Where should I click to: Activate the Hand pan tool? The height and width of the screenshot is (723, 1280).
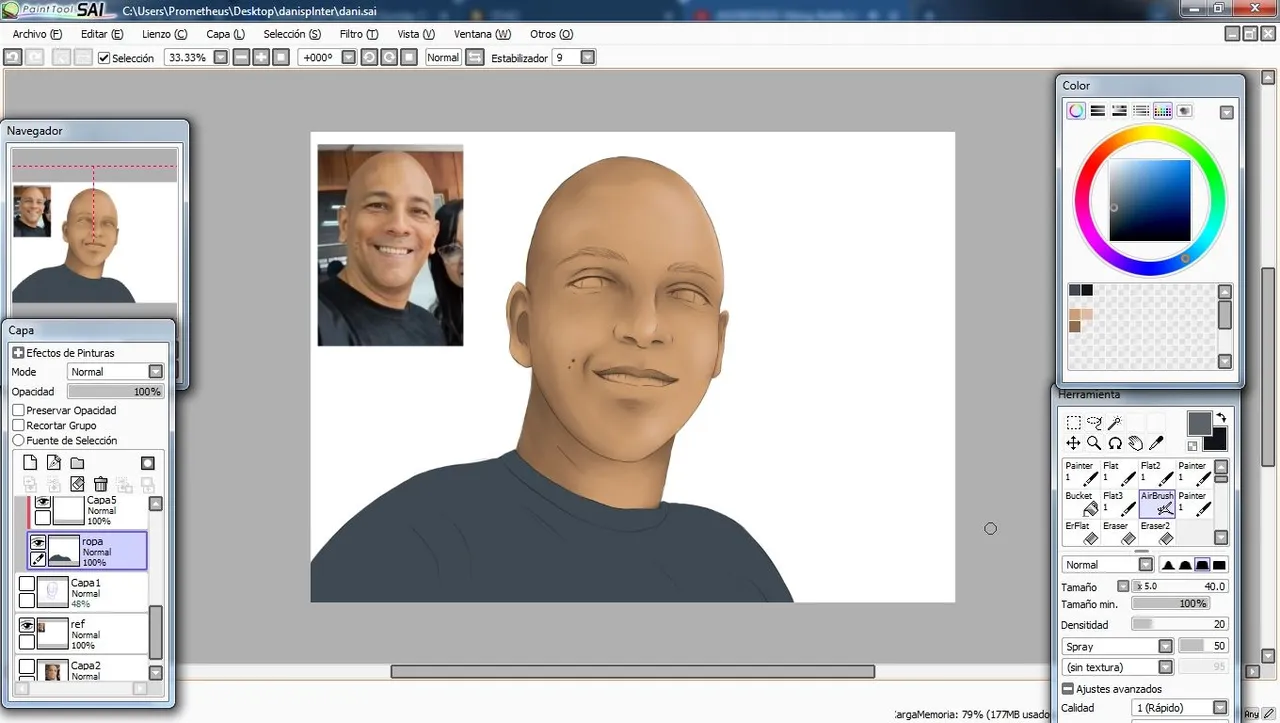pos(1136,443)
